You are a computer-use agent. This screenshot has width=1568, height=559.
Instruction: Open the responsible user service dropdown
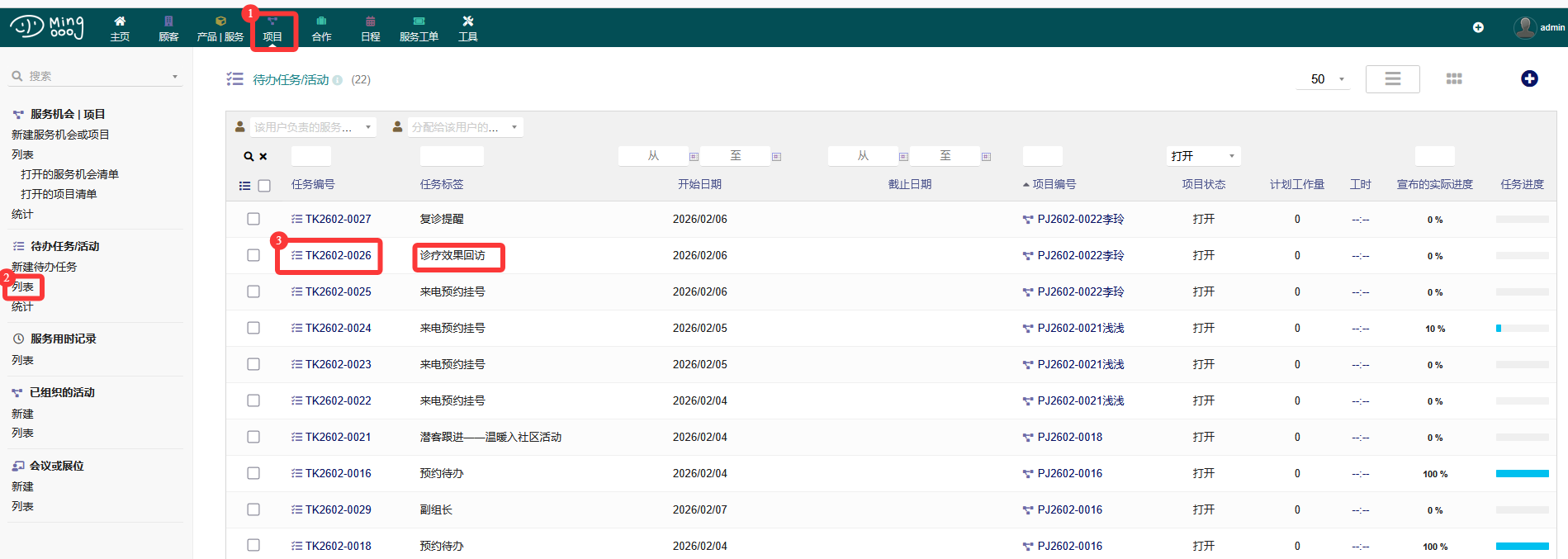pyautogui.click(x=303, y=127)
